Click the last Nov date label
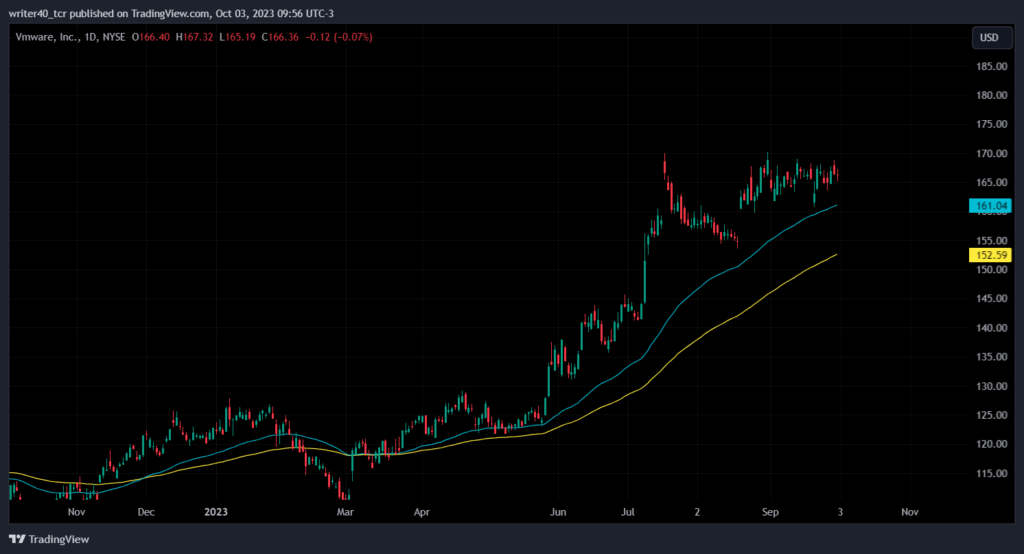The width and height of the screenshot is (1024, 554). point(910,512)
